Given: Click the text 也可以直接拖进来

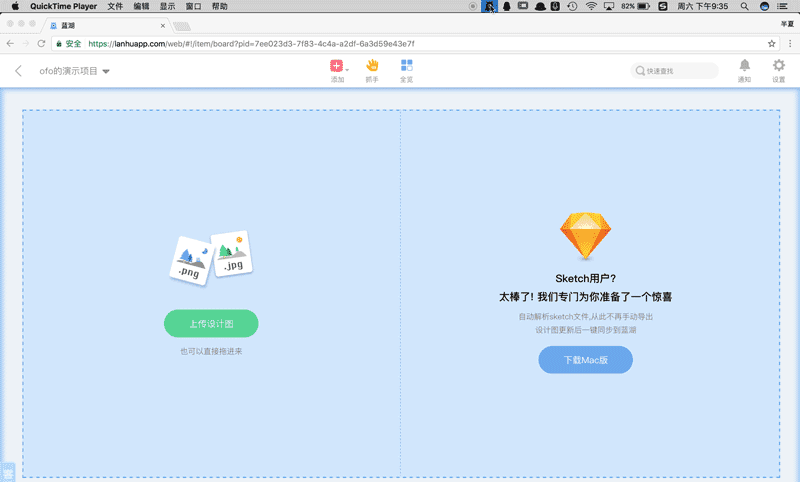Looking at the screenshot, I should coord(211,351).
